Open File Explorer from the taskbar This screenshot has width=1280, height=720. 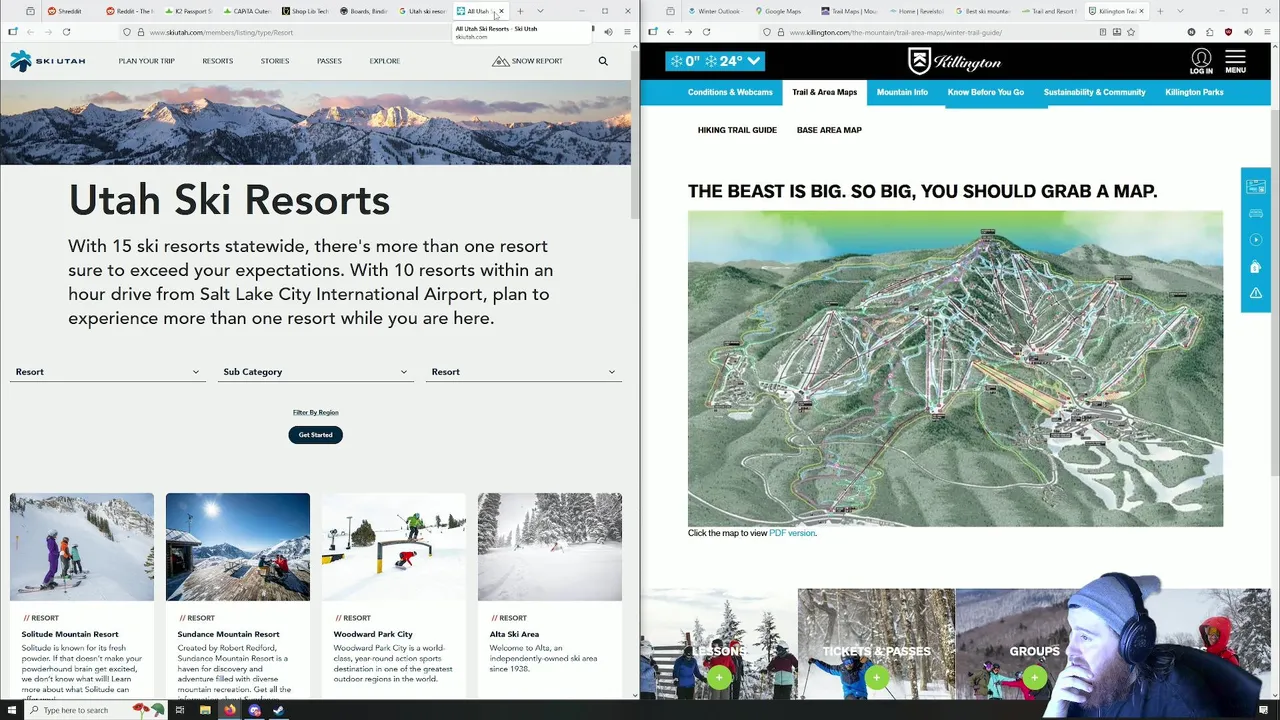(x=205, y=710)
